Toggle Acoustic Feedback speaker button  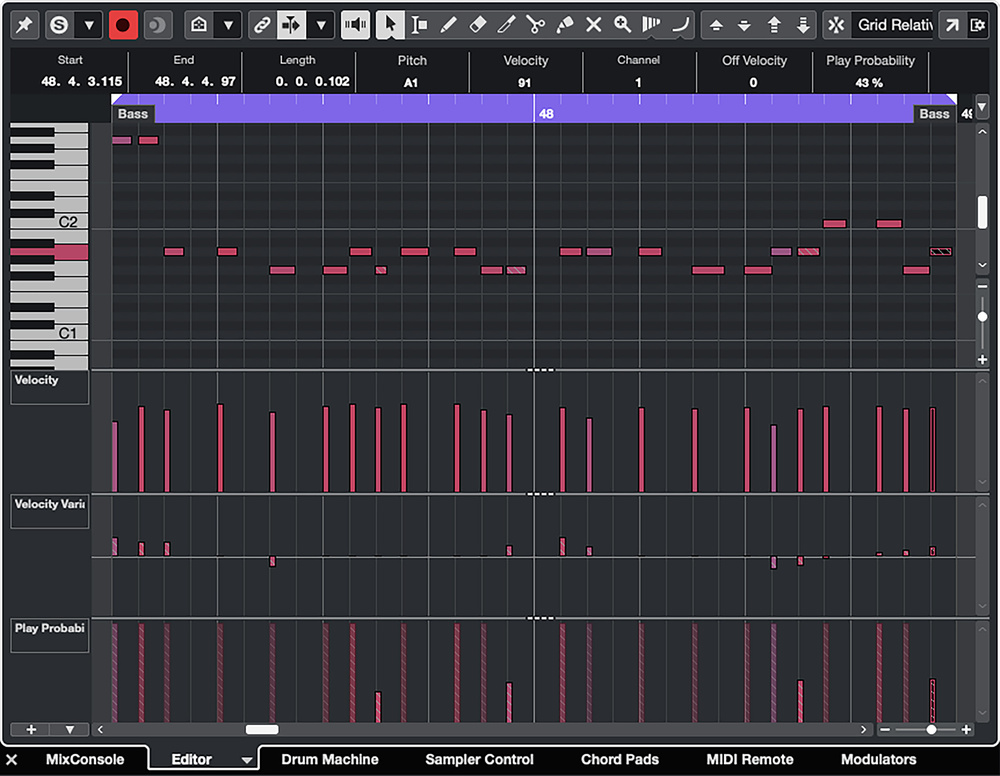coord(355,24)
